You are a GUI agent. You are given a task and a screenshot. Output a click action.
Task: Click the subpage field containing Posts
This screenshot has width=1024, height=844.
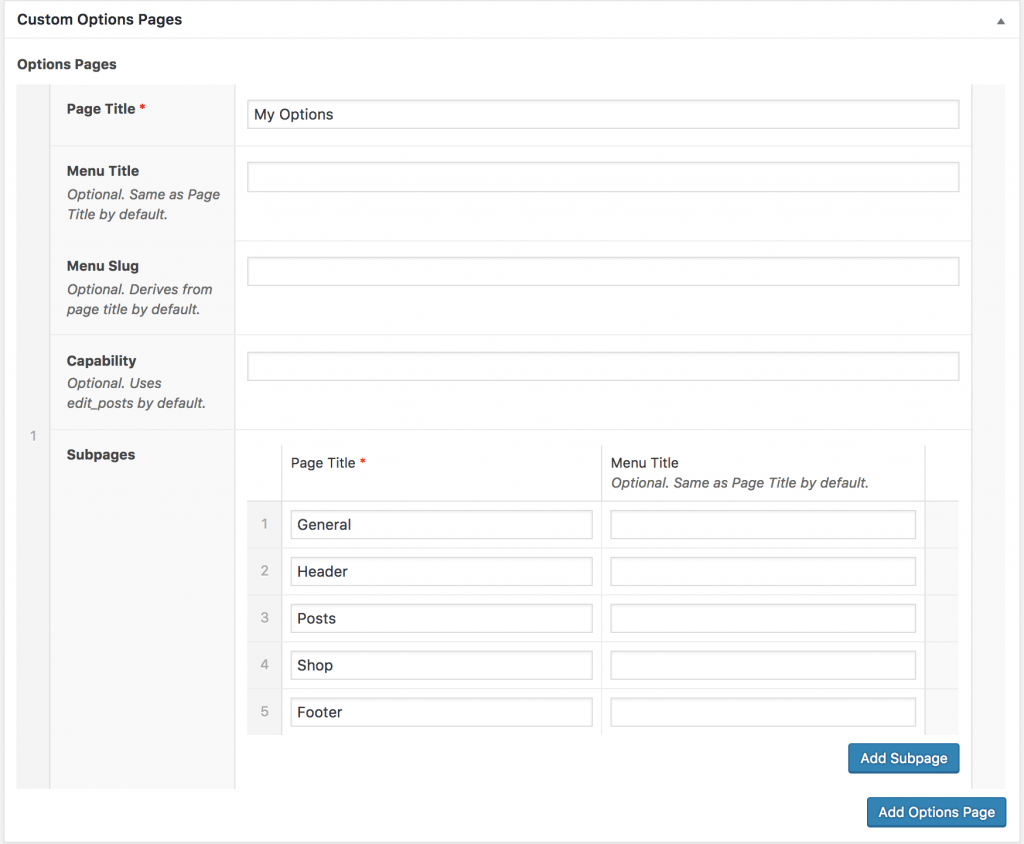(x=441, y=619)
